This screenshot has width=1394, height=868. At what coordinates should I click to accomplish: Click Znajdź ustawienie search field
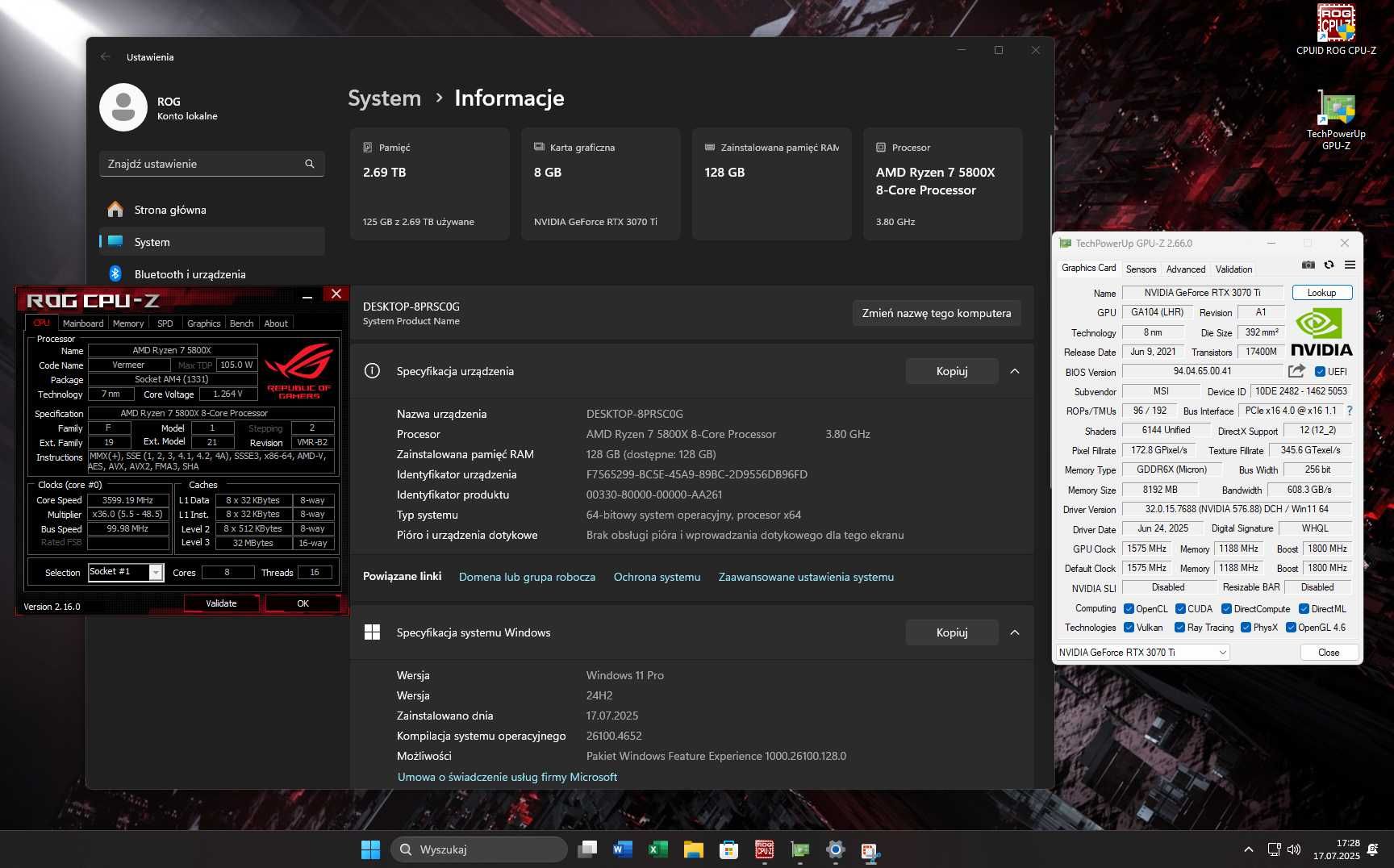click(212, 164)
